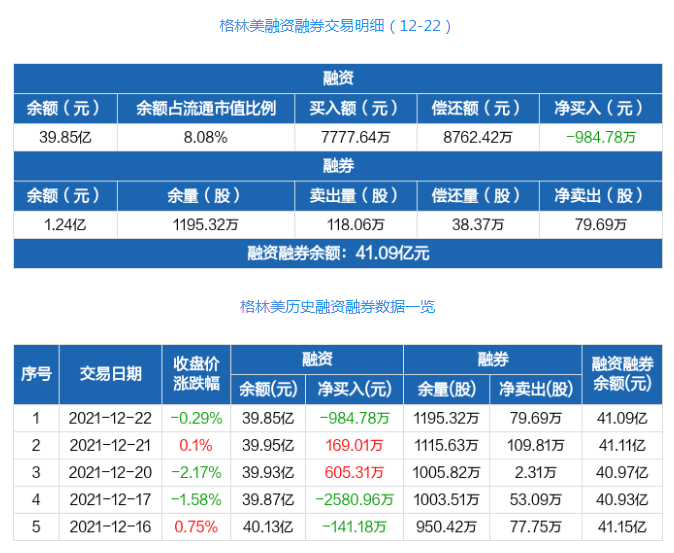Click the 39.87亿 balance cell
This screenshot has width=674, height=553.
coord(268,500)
